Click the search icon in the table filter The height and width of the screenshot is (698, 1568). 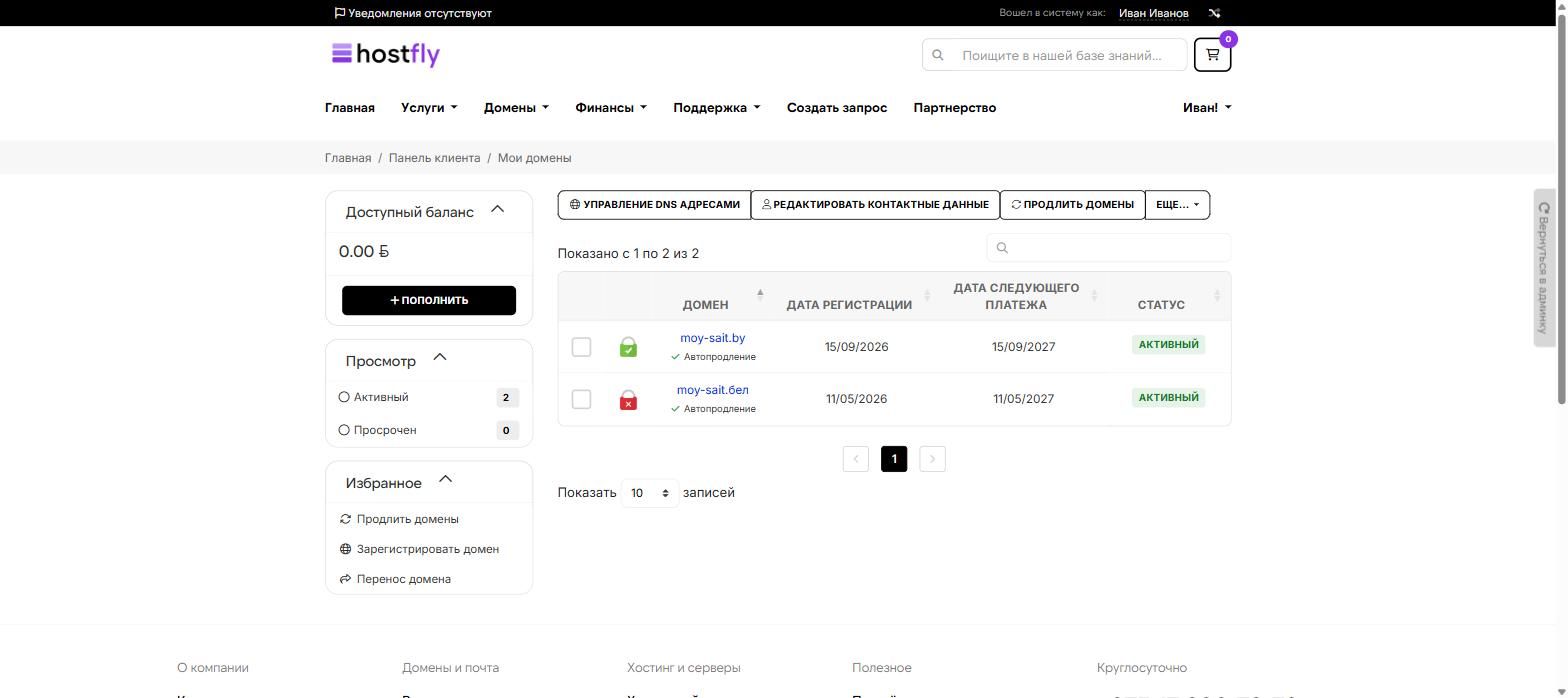pos(1002,248)
